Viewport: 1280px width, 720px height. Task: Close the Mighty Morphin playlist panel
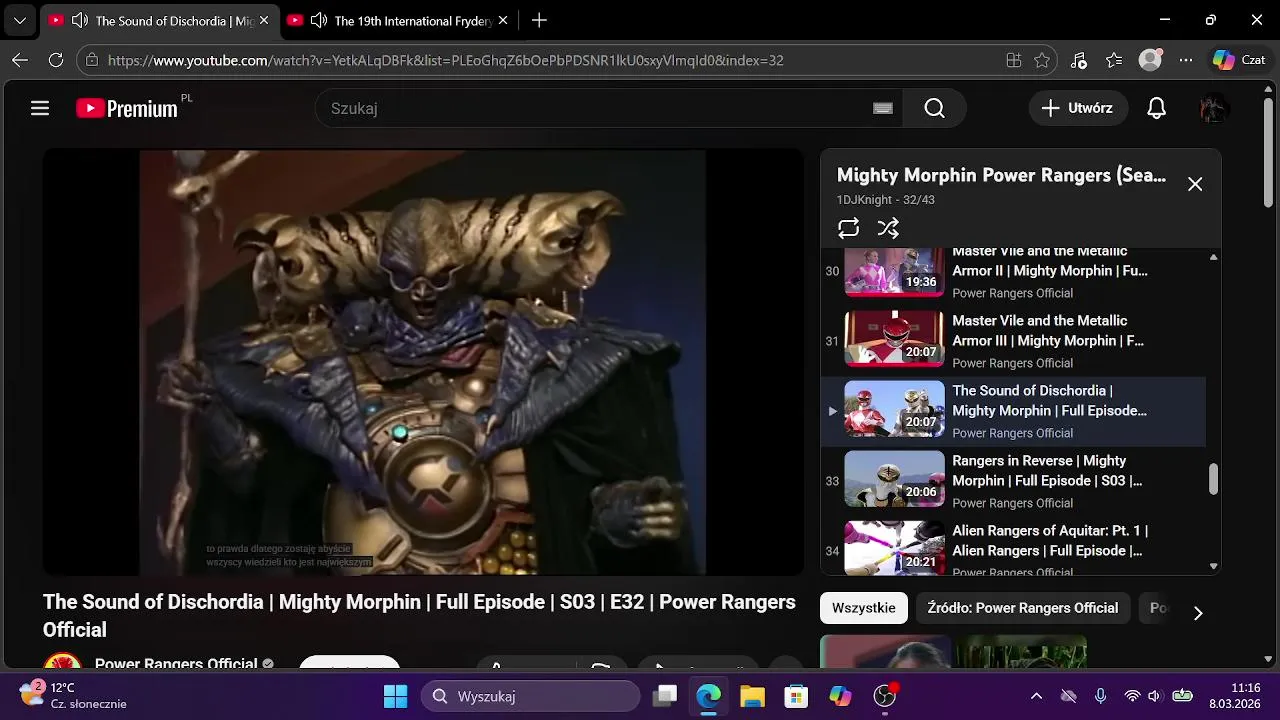point(1195,184)
